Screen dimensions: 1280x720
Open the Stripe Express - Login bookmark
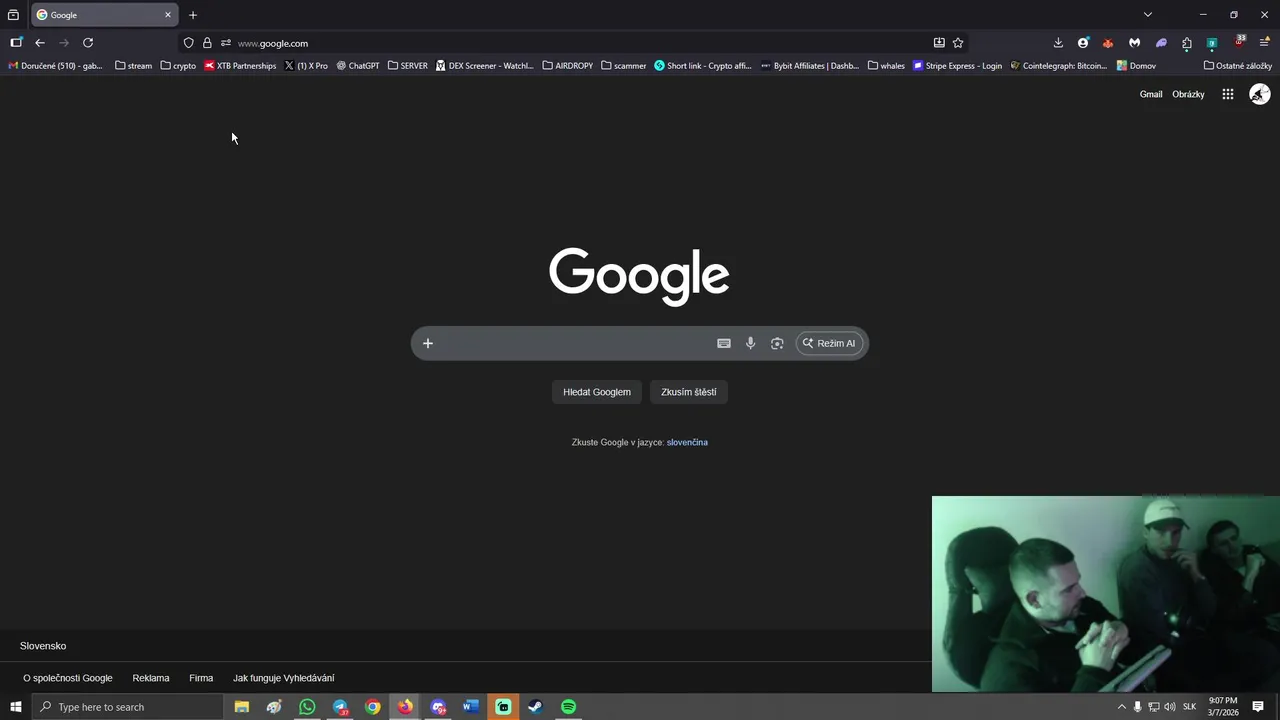tap(957, 66)
